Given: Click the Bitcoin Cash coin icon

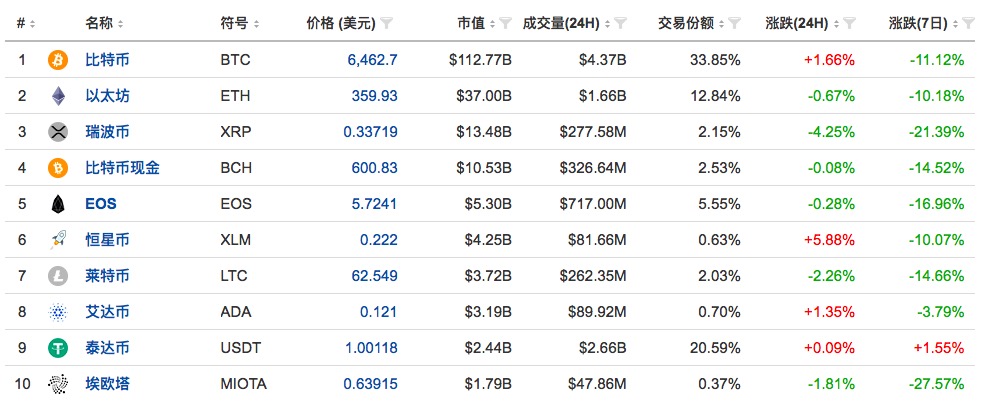Looking at the screenshot, I should point(58,168).
